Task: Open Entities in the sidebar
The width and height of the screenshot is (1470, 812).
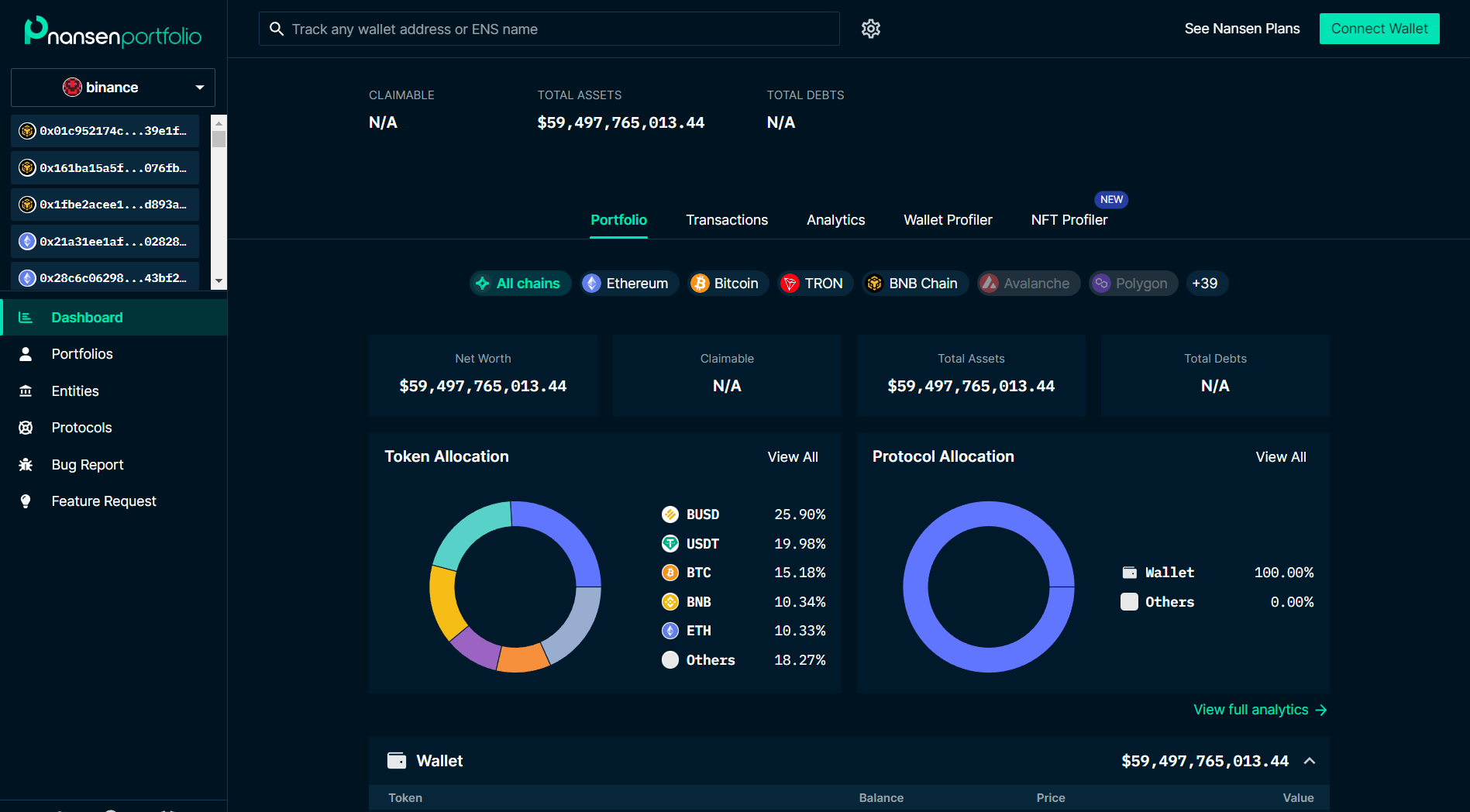Action: point(113,391)
